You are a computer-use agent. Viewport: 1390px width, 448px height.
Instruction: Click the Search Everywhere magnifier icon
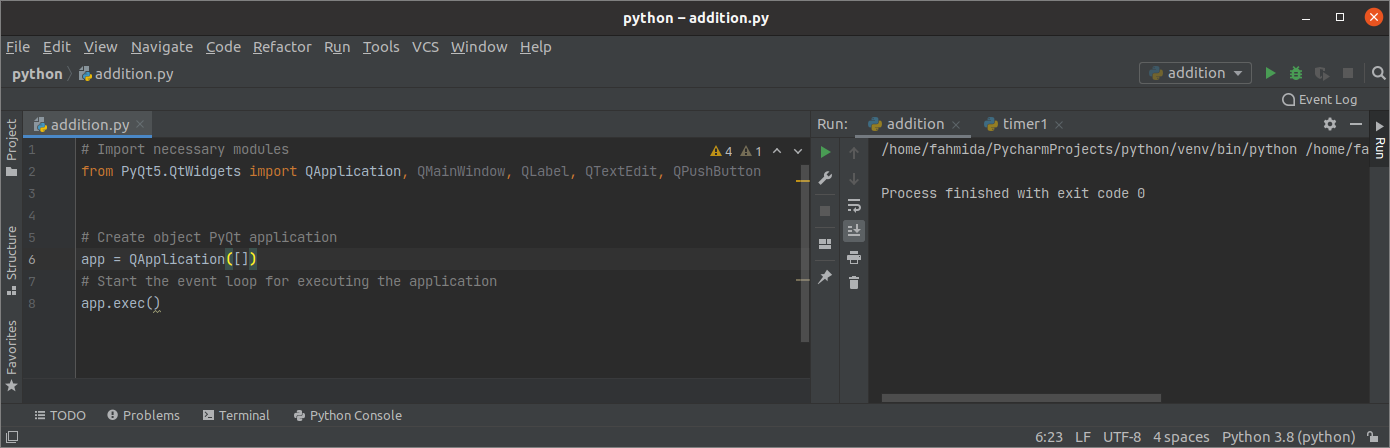(1378, 73)
